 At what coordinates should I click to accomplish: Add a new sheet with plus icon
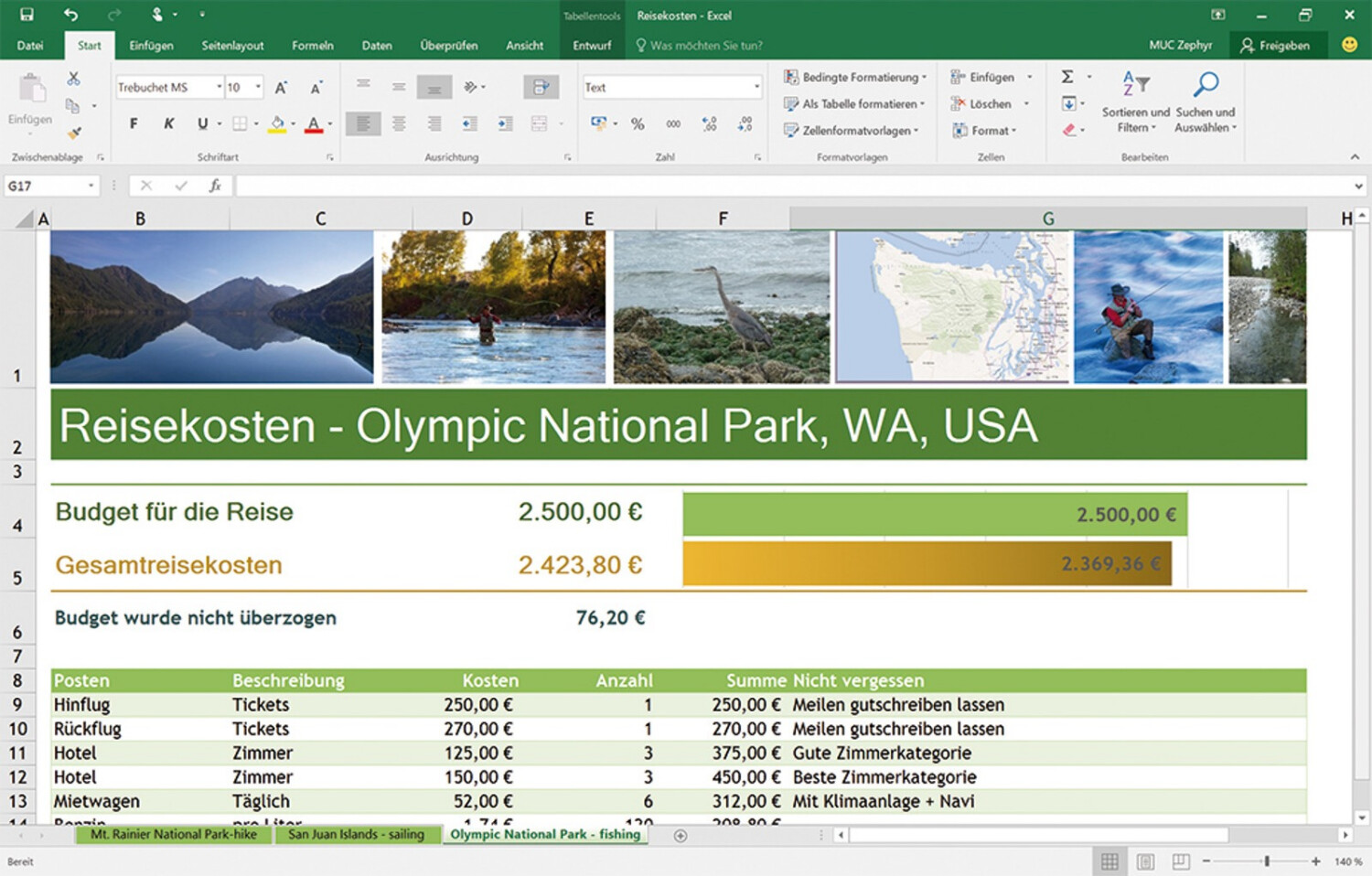pyautogui.click(x=681, y=836)
